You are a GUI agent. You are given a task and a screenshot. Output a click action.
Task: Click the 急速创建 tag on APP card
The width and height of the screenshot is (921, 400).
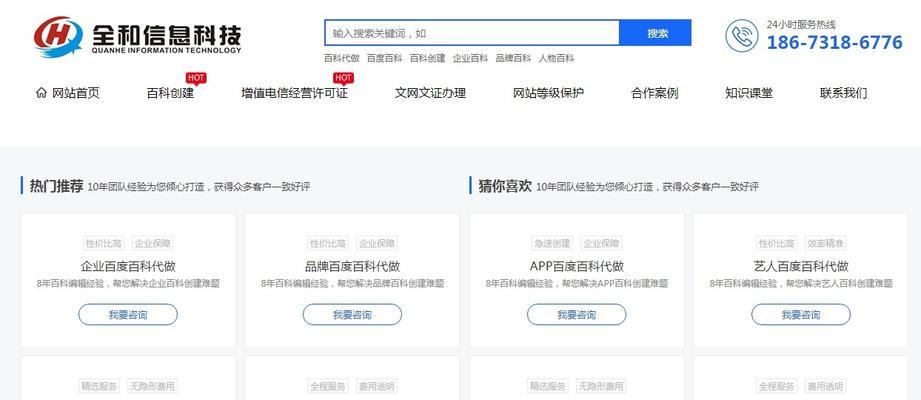click(x=552, y=243)
